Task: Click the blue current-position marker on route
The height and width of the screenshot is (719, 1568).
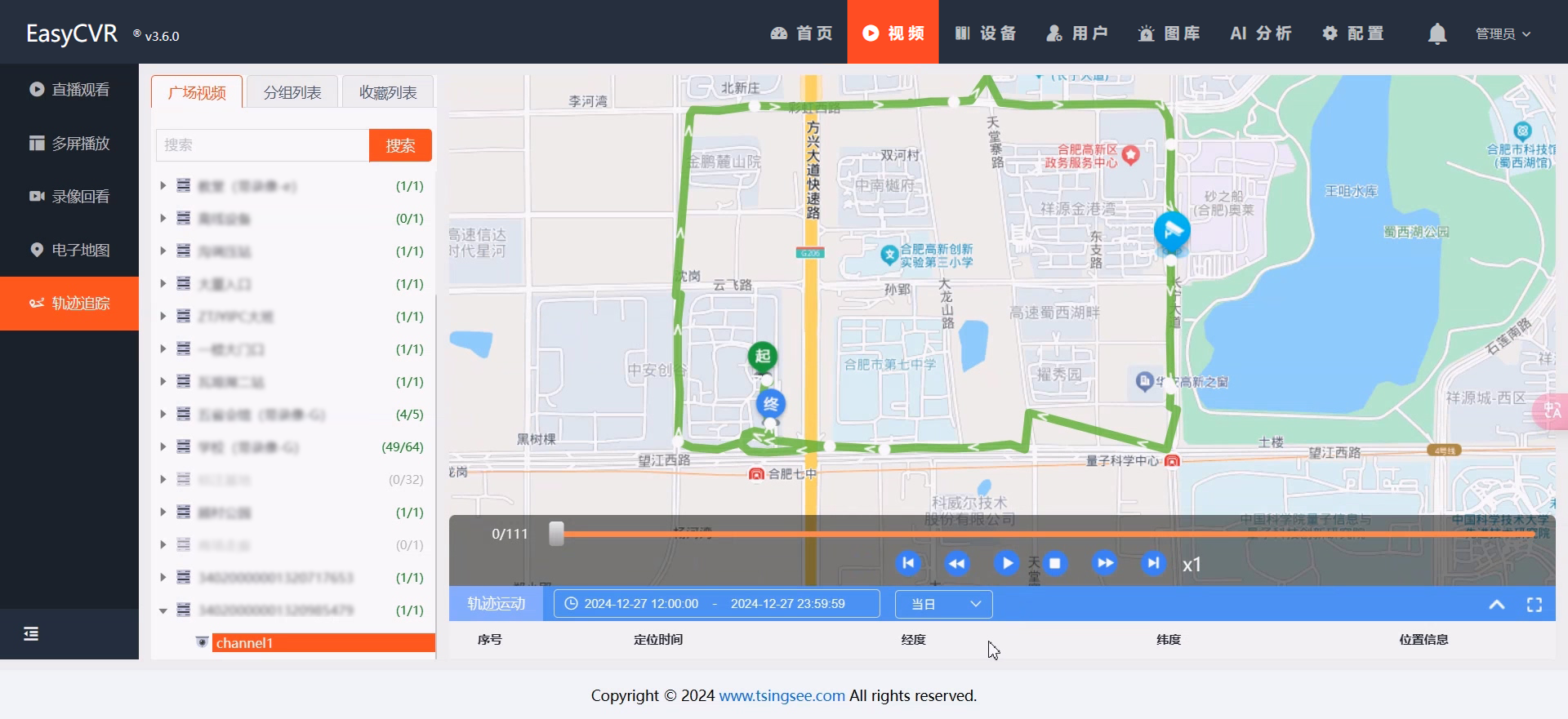Action: click(x=1172, y=231)
